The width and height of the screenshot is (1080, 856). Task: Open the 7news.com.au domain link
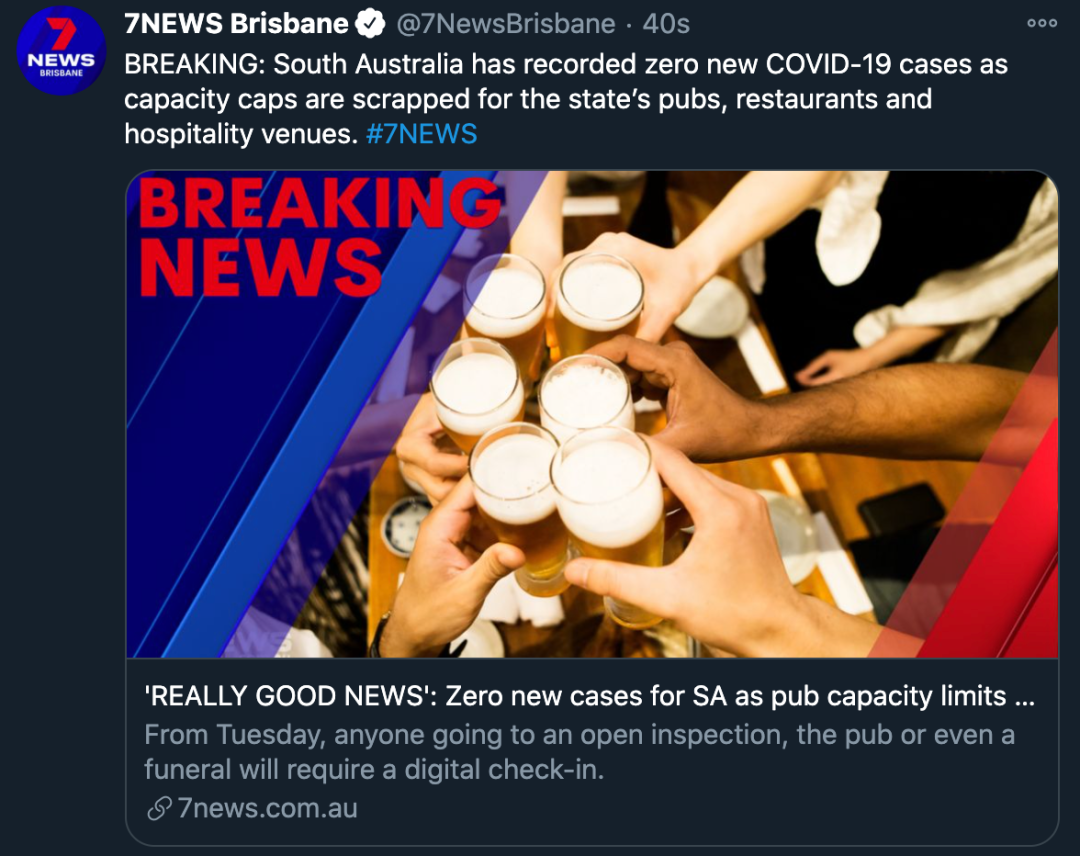coord(267,808)
